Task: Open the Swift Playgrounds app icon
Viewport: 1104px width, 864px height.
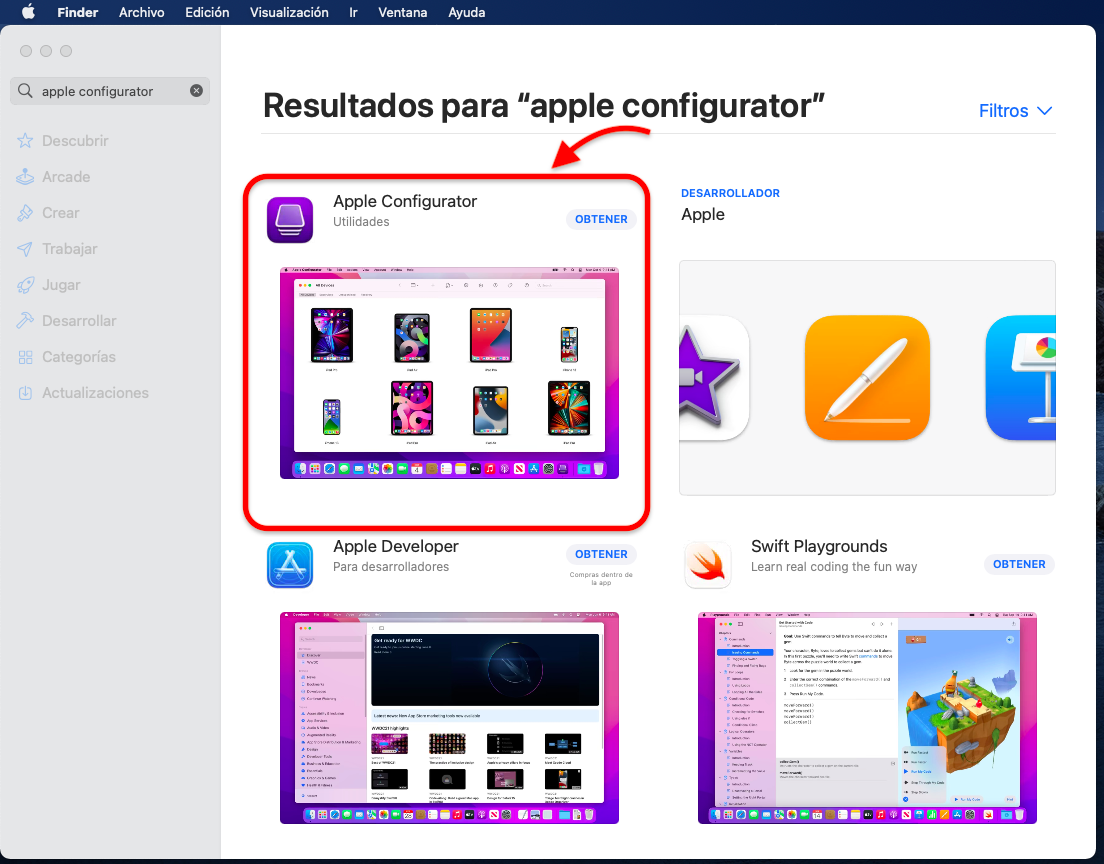Action: coord(708,564)
